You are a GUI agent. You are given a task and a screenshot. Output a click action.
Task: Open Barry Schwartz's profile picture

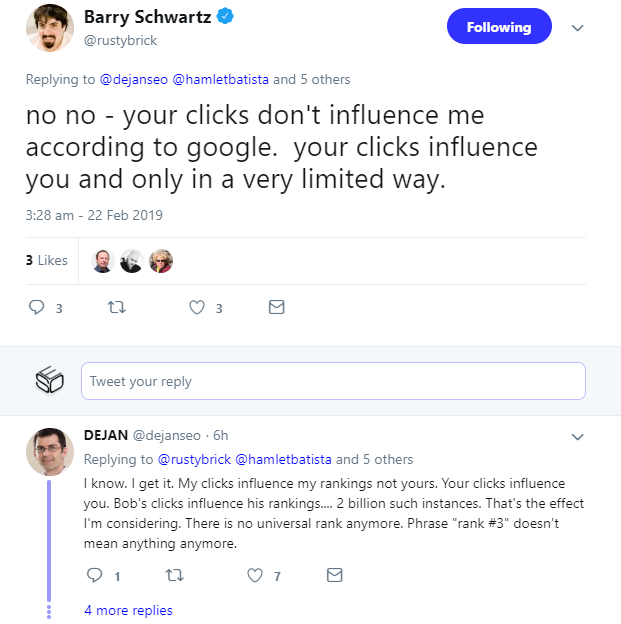point(48,26)
